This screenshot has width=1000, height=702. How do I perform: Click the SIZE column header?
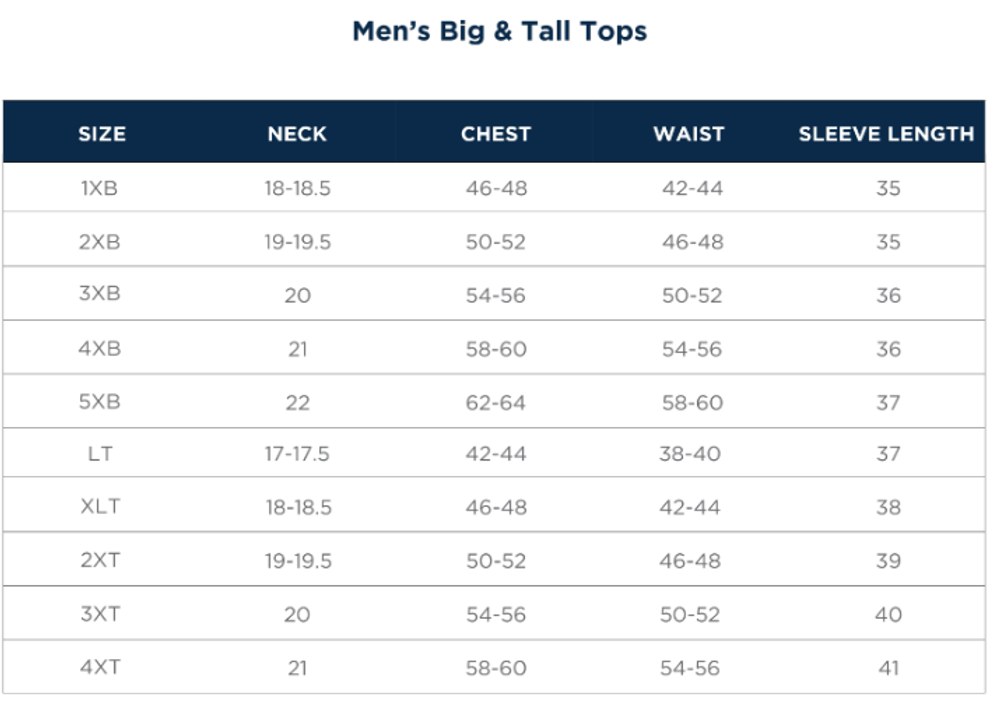pos(102,134)
